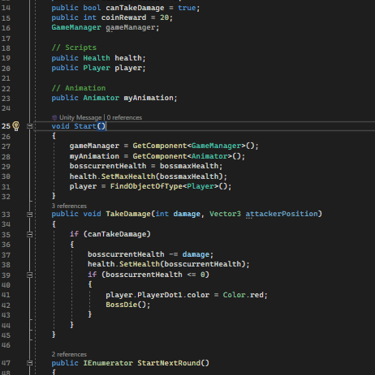The width and height of the screenshot is (375, 375).
Task: Open the '2 references' CodeLens above StartNextRound
Action: click(x=69, y=354)
